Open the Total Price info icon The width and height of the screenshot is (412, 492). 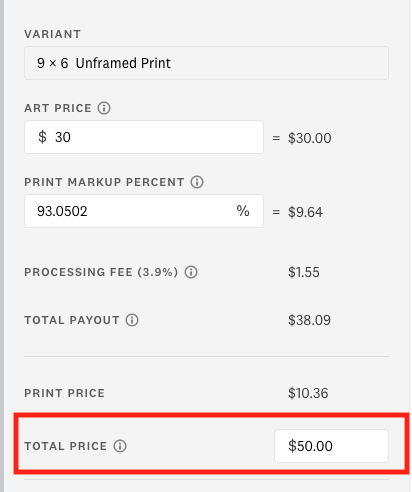tap(120, 446)
